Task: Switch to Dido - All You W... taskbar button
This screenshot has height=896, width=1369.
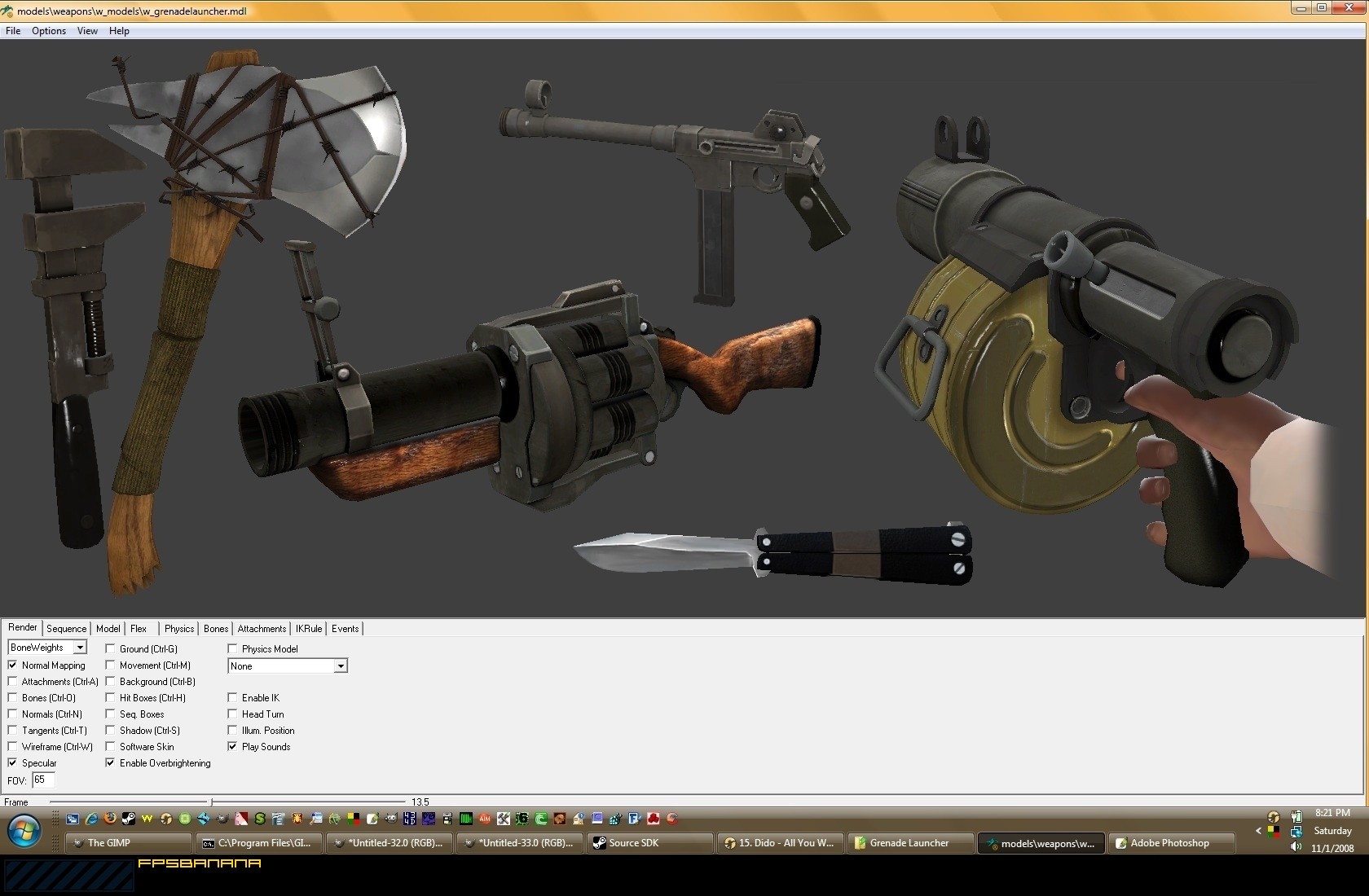Action: [780, 843]
